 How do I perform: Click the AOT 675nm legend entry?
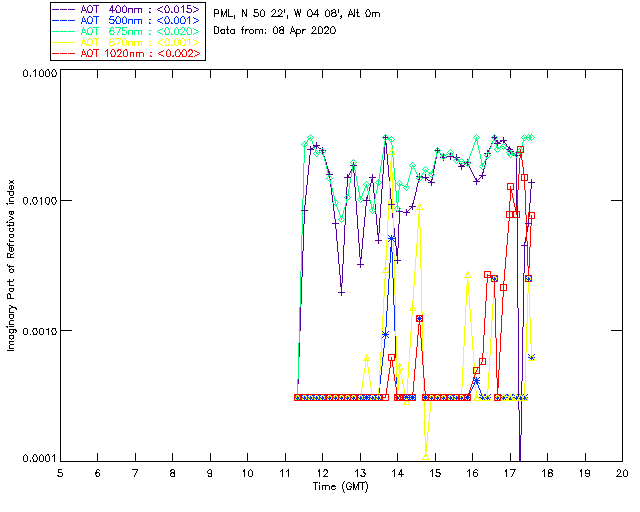[x=127, y=31]
